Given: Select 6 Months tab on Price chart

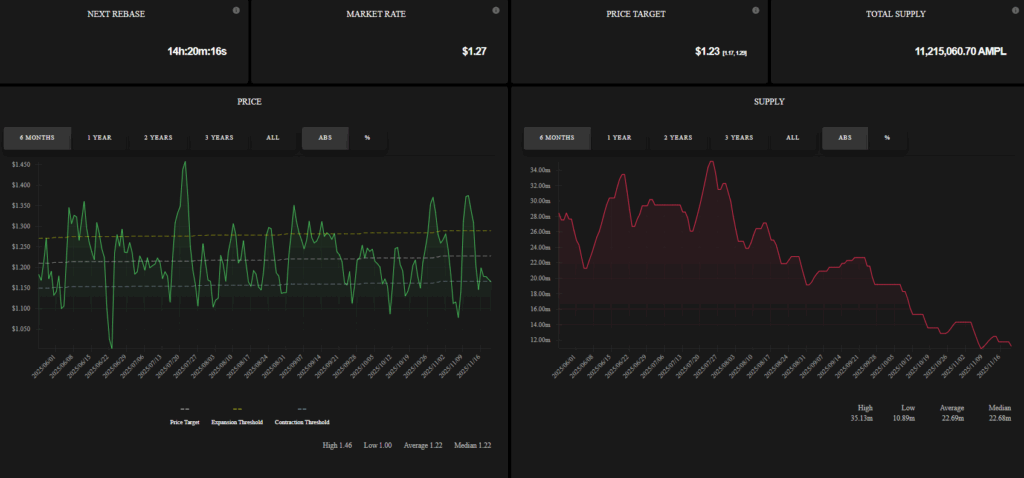Looking at the screenshot, I should (37, 137).
